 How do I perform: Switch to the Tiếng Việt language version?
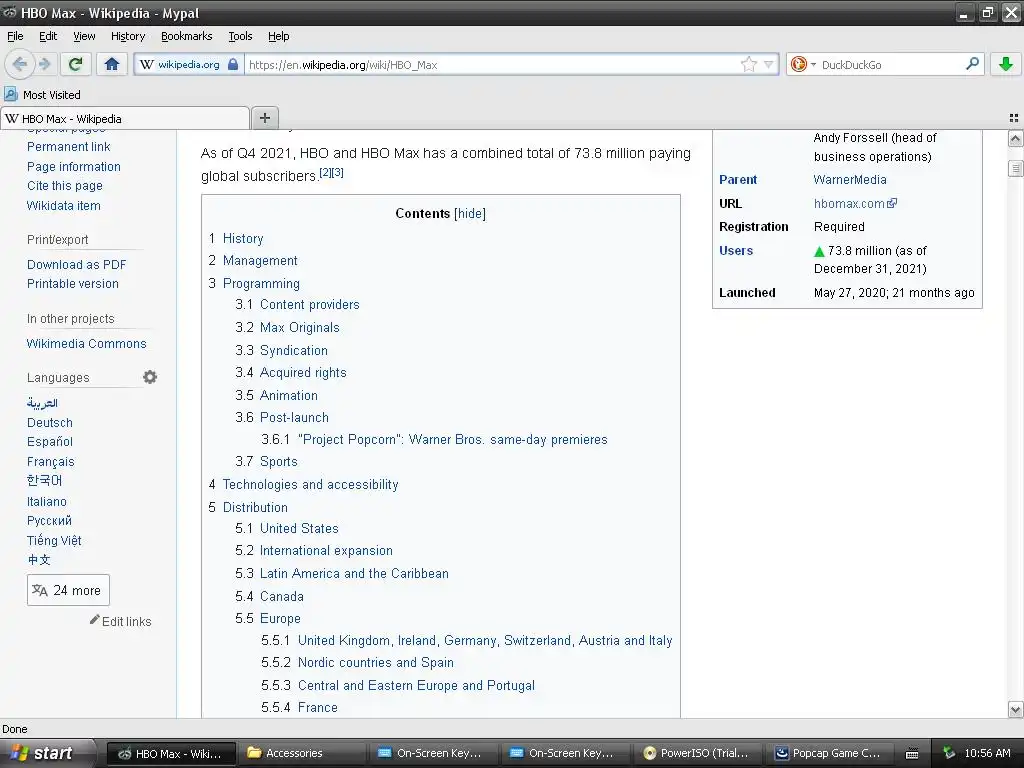(54, 540)
